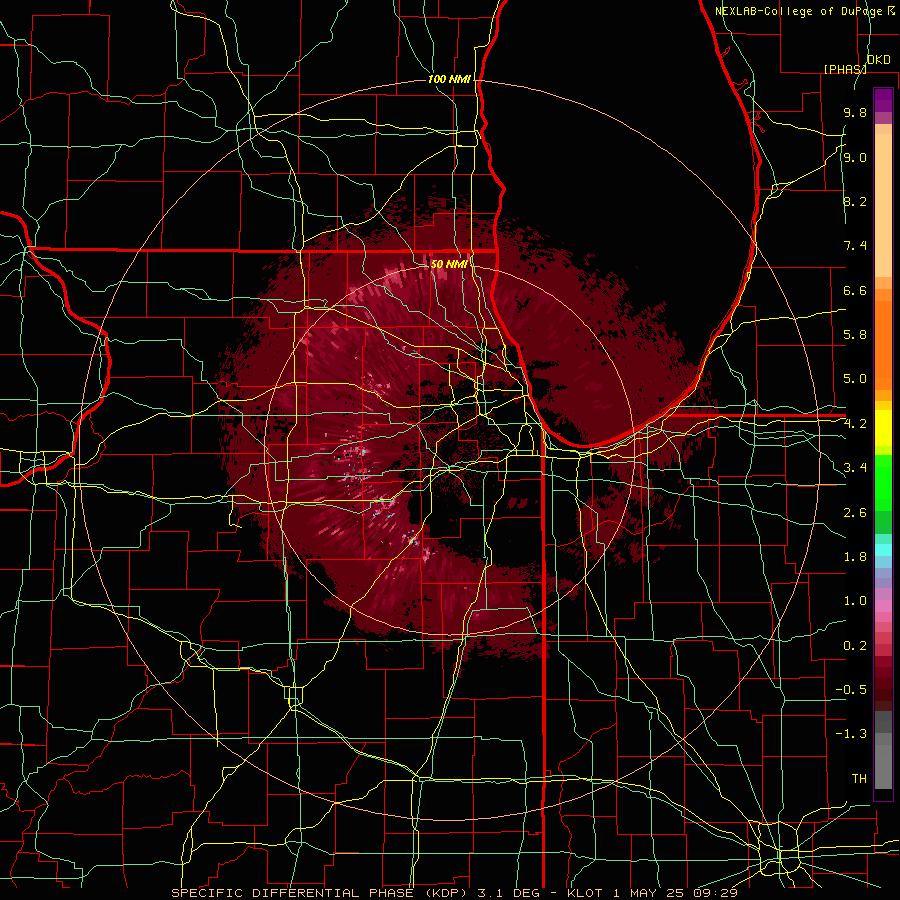Viewport: 900px width, 900px height.
Task: Click the yellow segment of the color bar
Action: (883, 428)
